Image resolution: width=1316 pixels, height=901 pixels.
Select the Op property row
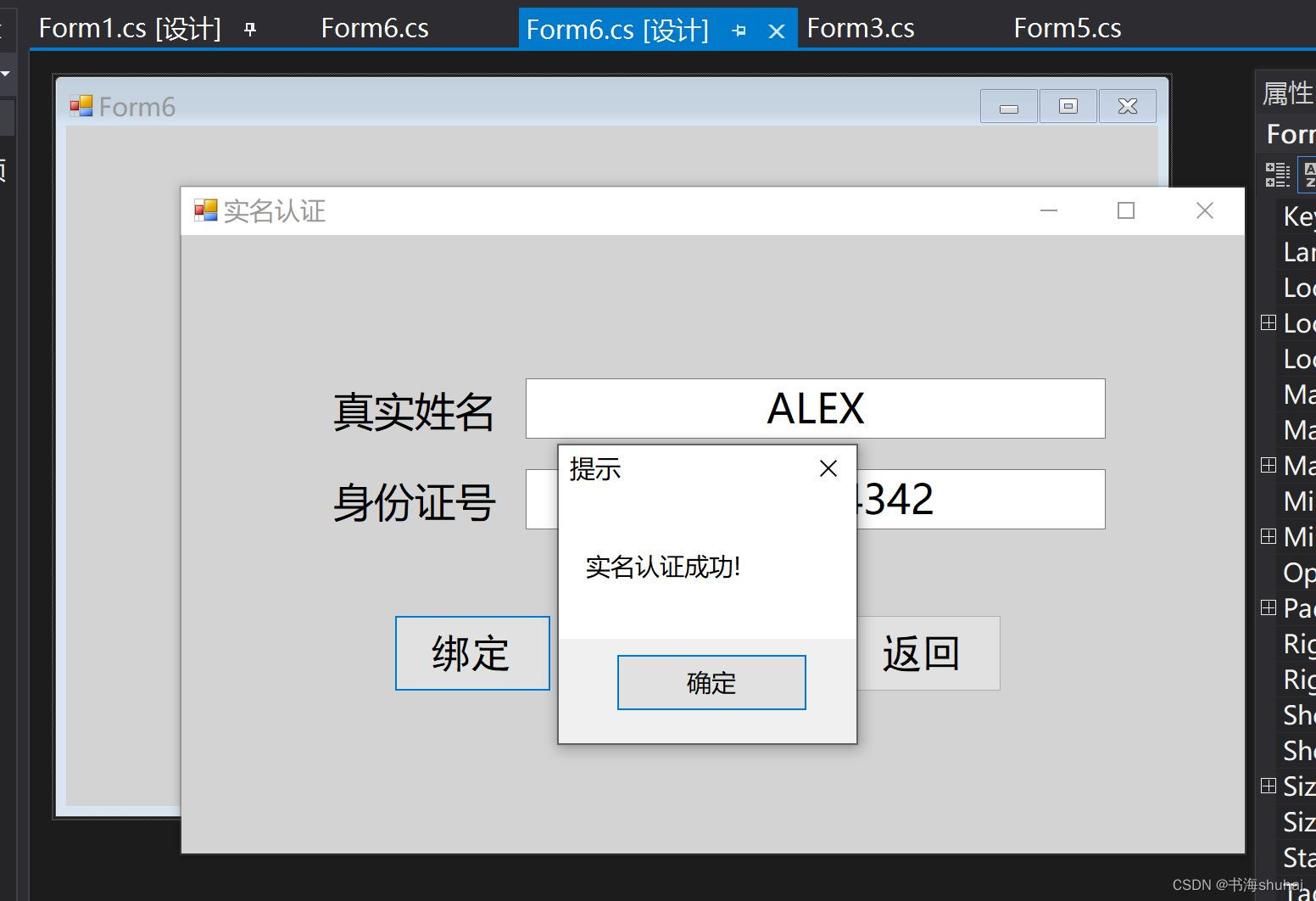(x=1296, y=573)
